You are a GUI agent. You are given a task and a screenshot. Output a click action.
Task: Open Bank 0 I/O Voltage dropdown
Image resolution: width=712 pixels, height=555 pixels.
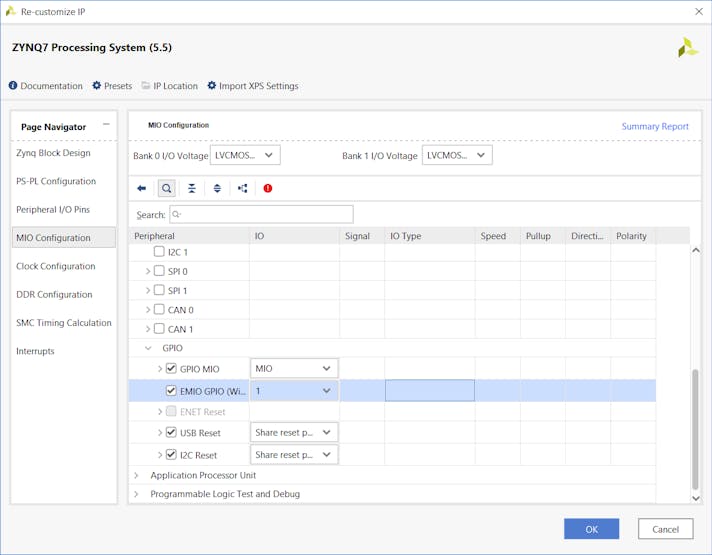point(245,155)
